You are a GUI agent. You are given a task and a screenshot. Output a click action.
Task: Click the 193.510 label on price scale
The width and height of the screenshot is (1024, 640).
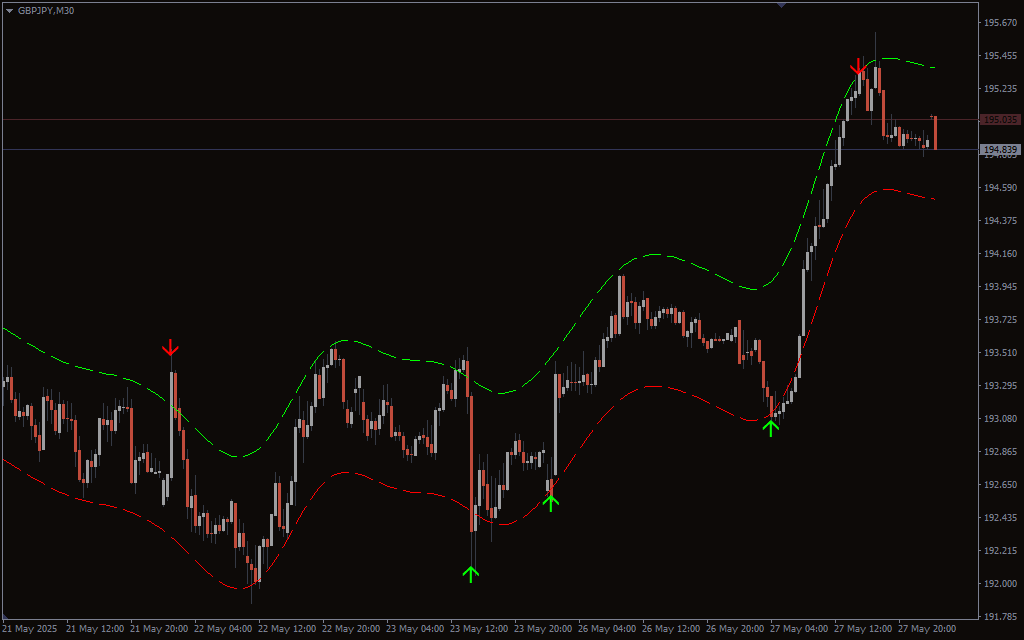tap(1000, 352)
